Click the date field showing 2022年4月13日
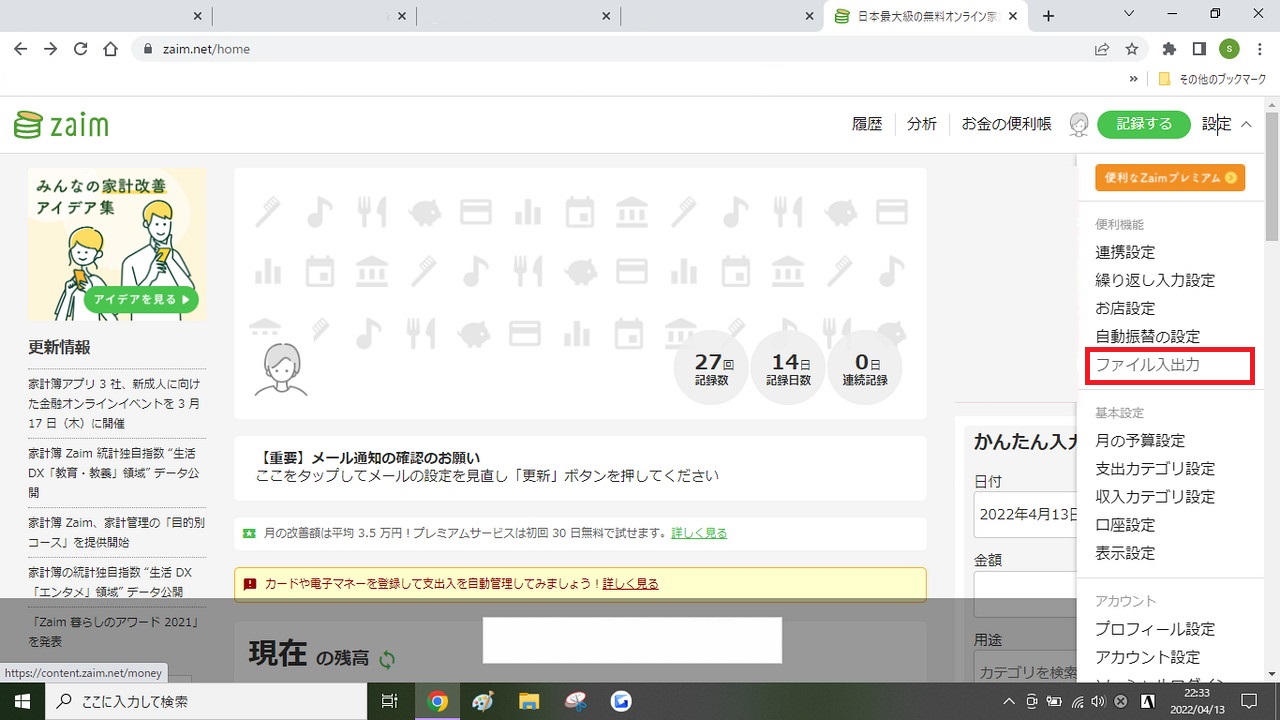Screen dimensions: 1280x720 pyautogui.click(x=1025, y=514)
